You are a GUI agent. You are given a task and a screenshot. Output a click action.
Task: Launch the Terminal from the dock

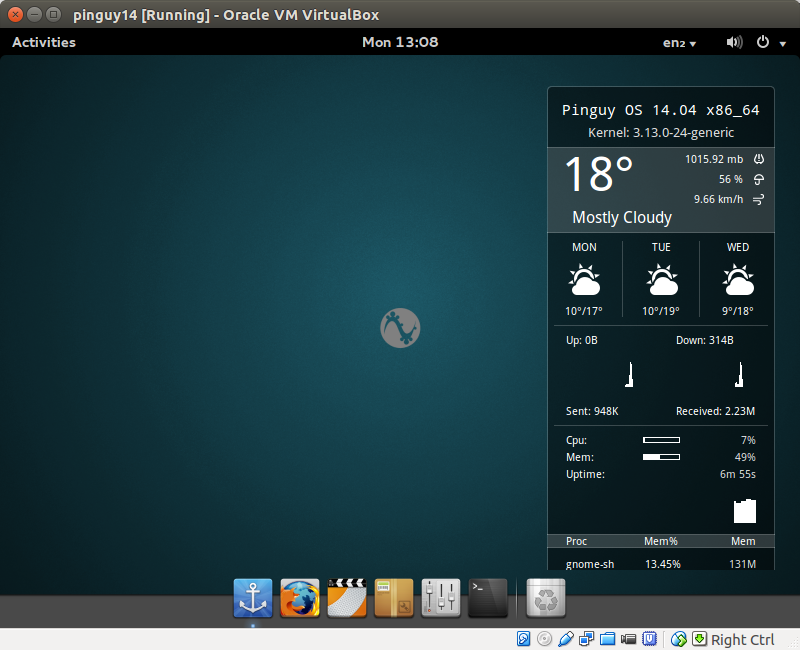[488, 598]
